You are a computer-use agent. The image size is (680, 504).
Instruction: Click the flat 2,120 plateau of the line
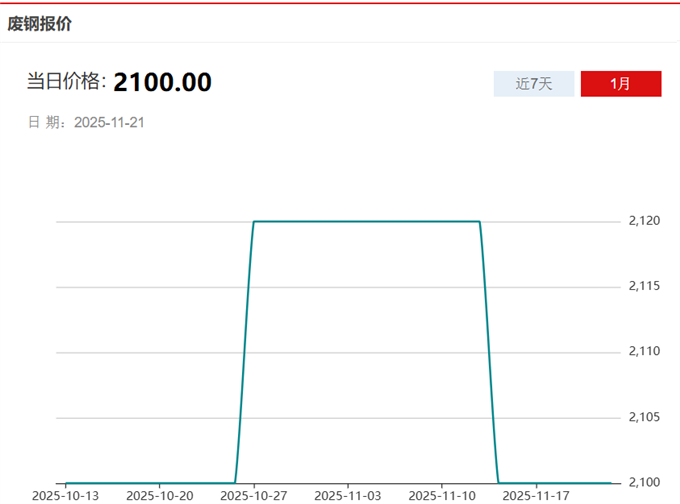coord(366,221)
